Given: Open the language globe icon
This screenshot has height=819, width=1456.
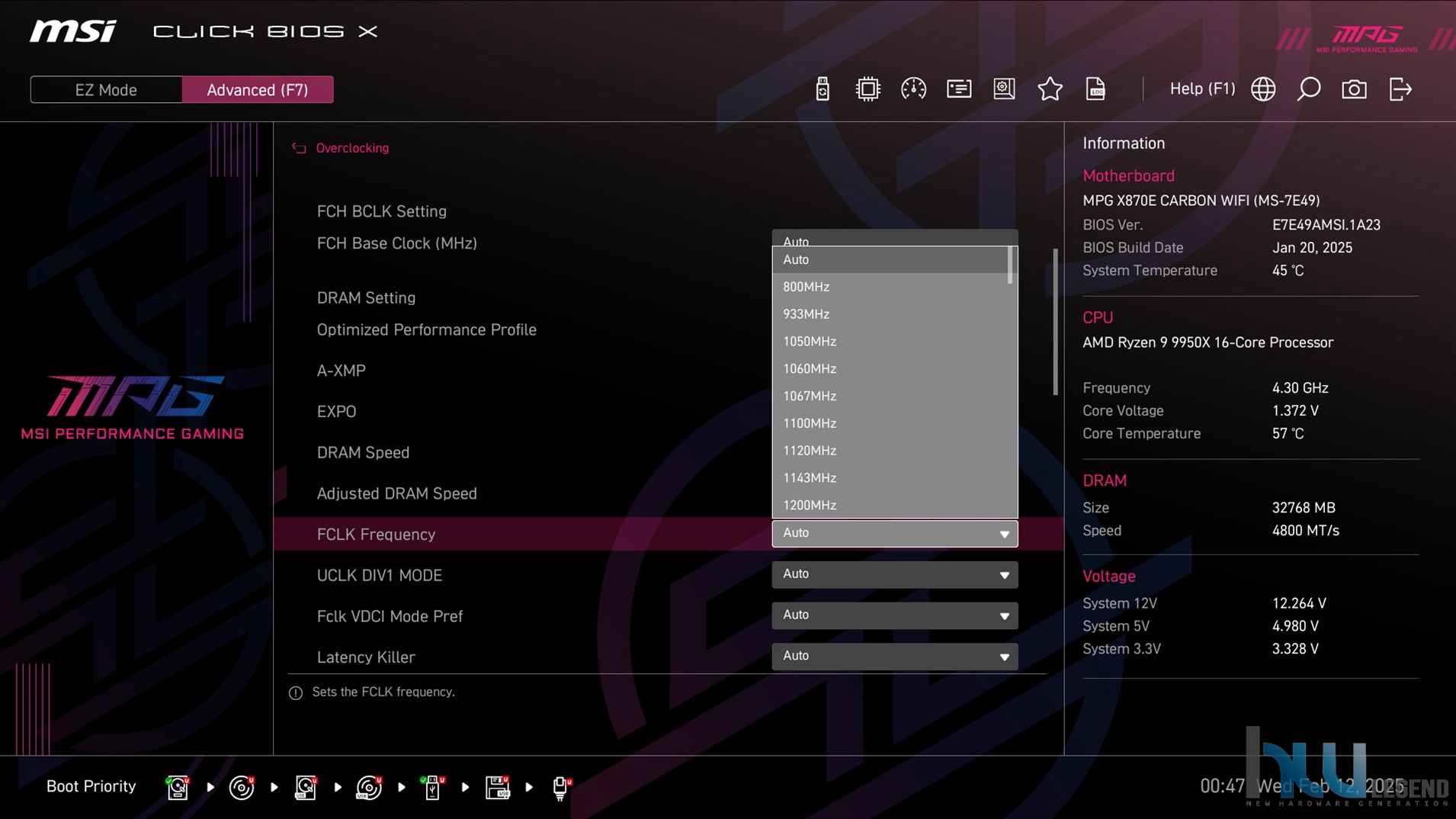Looking at the screenshot, I should point(1263,89).
